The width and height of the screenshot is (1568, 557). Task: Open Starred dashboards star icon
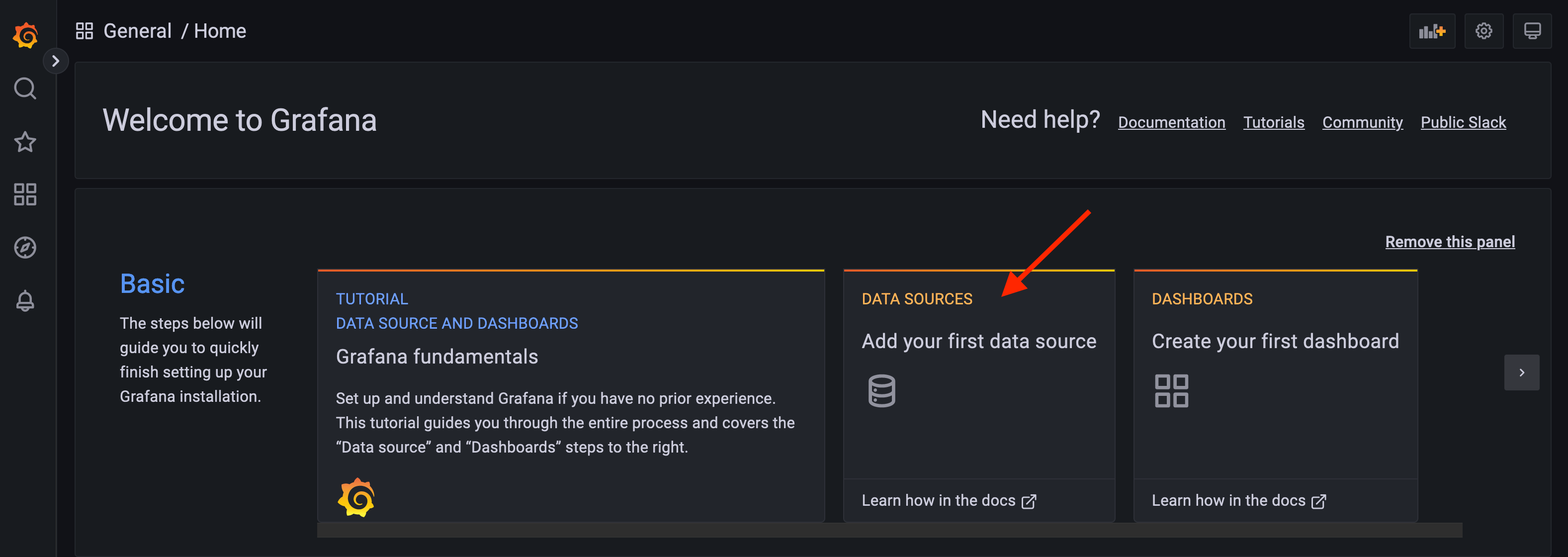(25, 142)
